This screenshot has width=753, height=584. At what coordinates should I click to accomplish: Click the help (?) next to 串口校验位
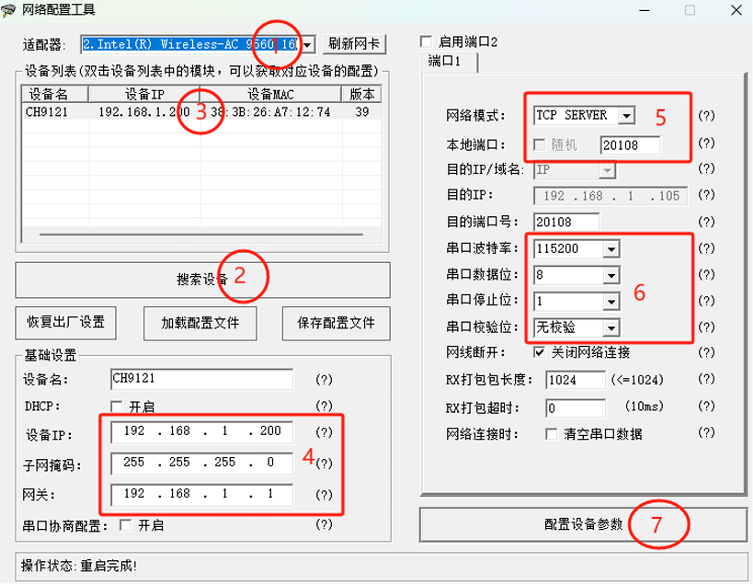tap(707, 327)
